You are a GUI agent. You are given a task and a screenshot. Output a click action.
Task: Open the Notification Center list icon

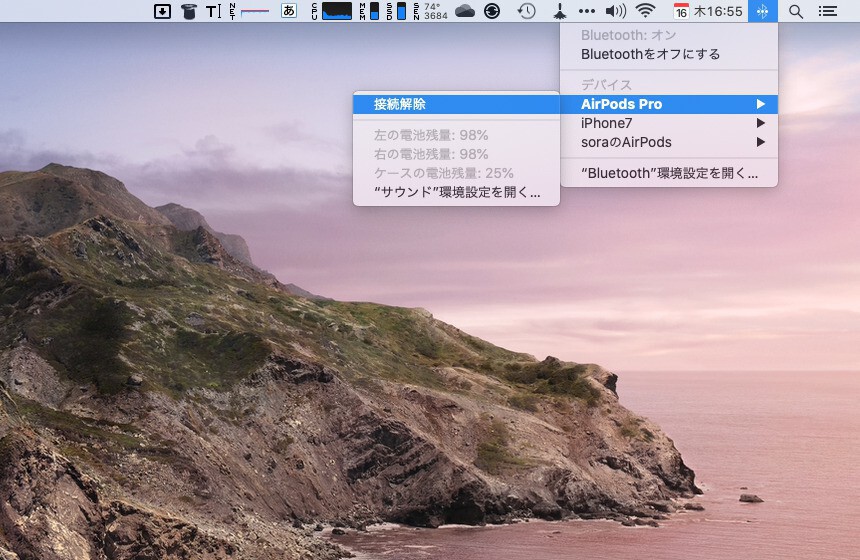point(827,11)
